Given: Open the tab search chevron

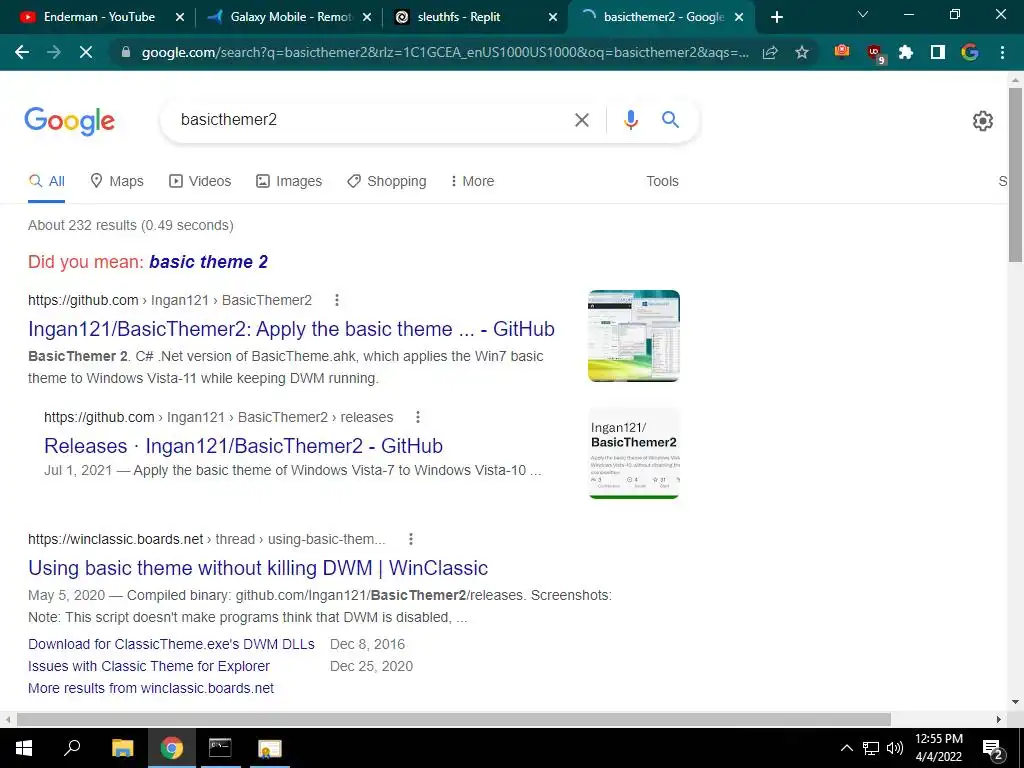Looking at the screenshot, I should (863, 14).
